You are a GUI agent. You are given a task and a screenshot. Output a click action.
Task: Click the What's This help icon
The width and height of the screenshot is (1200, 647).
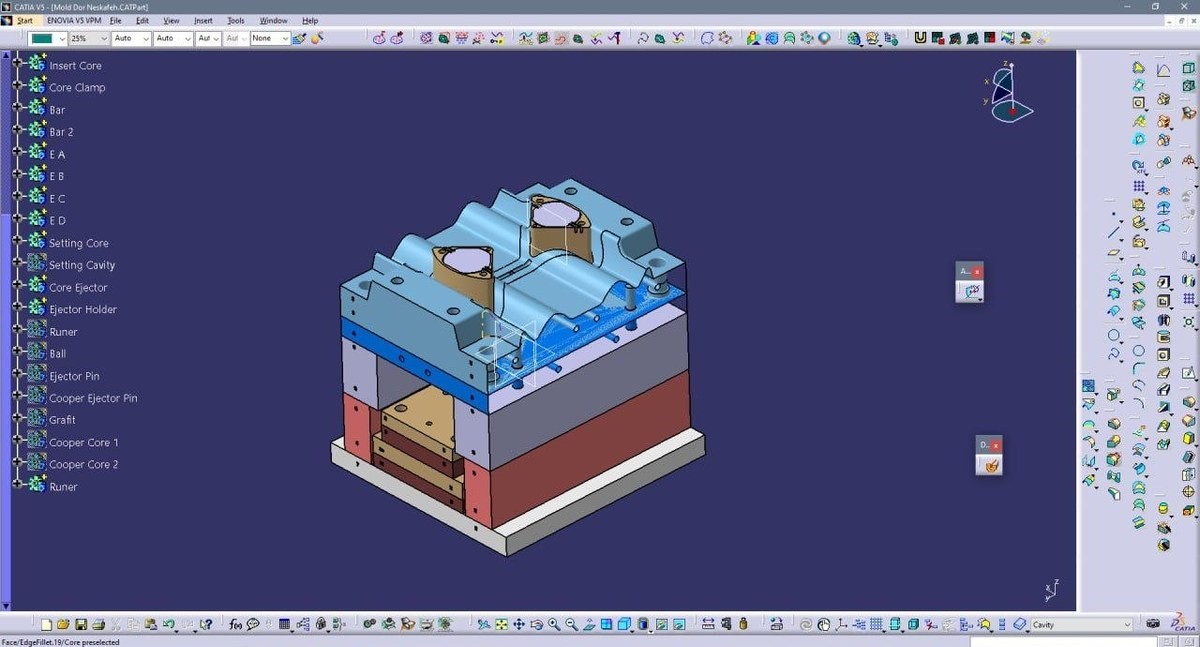click(206, 624)
